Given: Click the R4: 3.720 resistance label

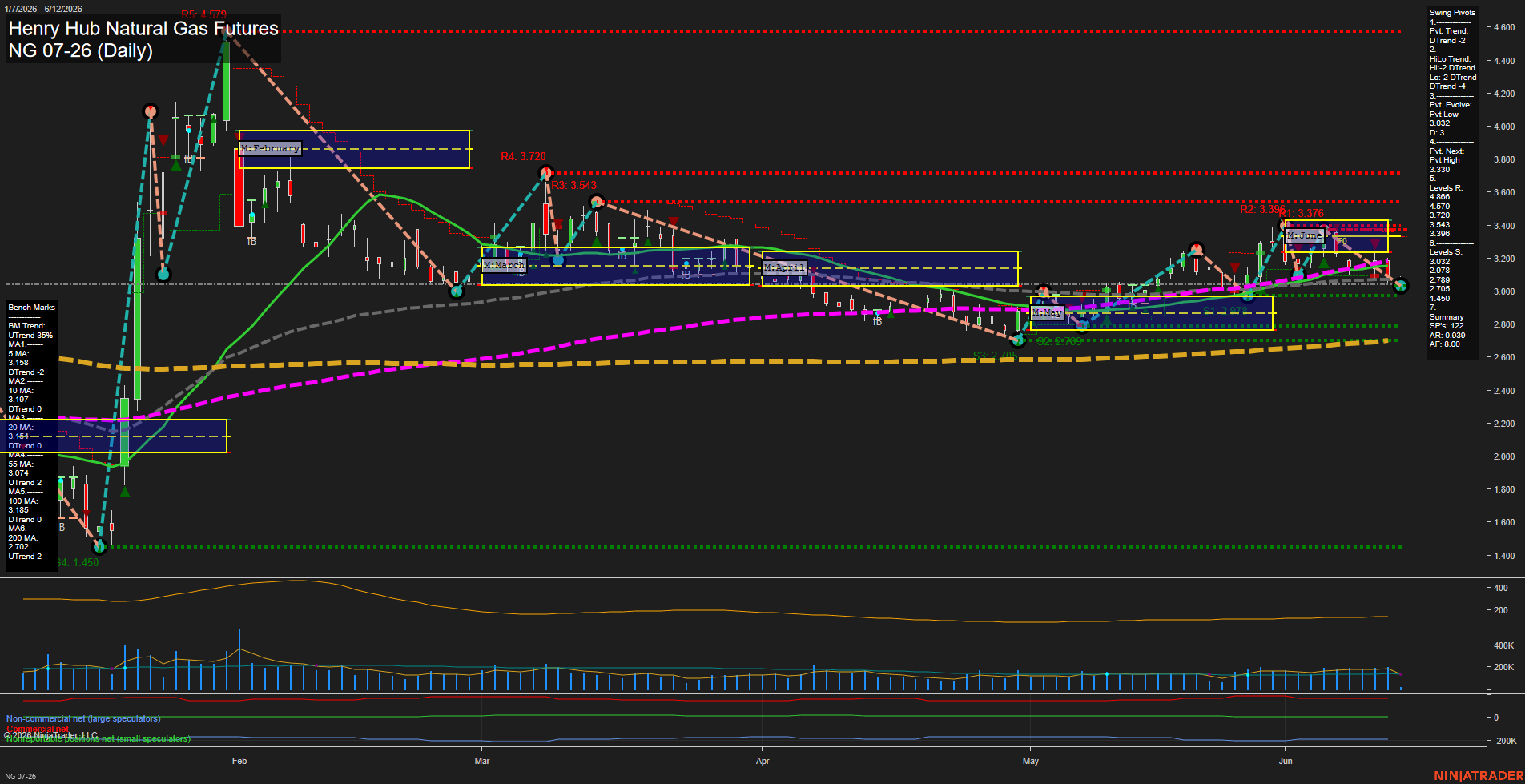Looking at the screenshot, I should pos(523,157).
